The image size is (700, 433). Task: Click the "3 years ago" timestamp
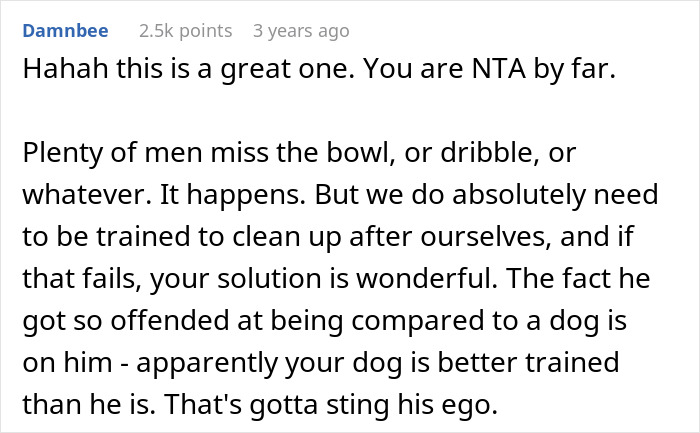point(301,31)
